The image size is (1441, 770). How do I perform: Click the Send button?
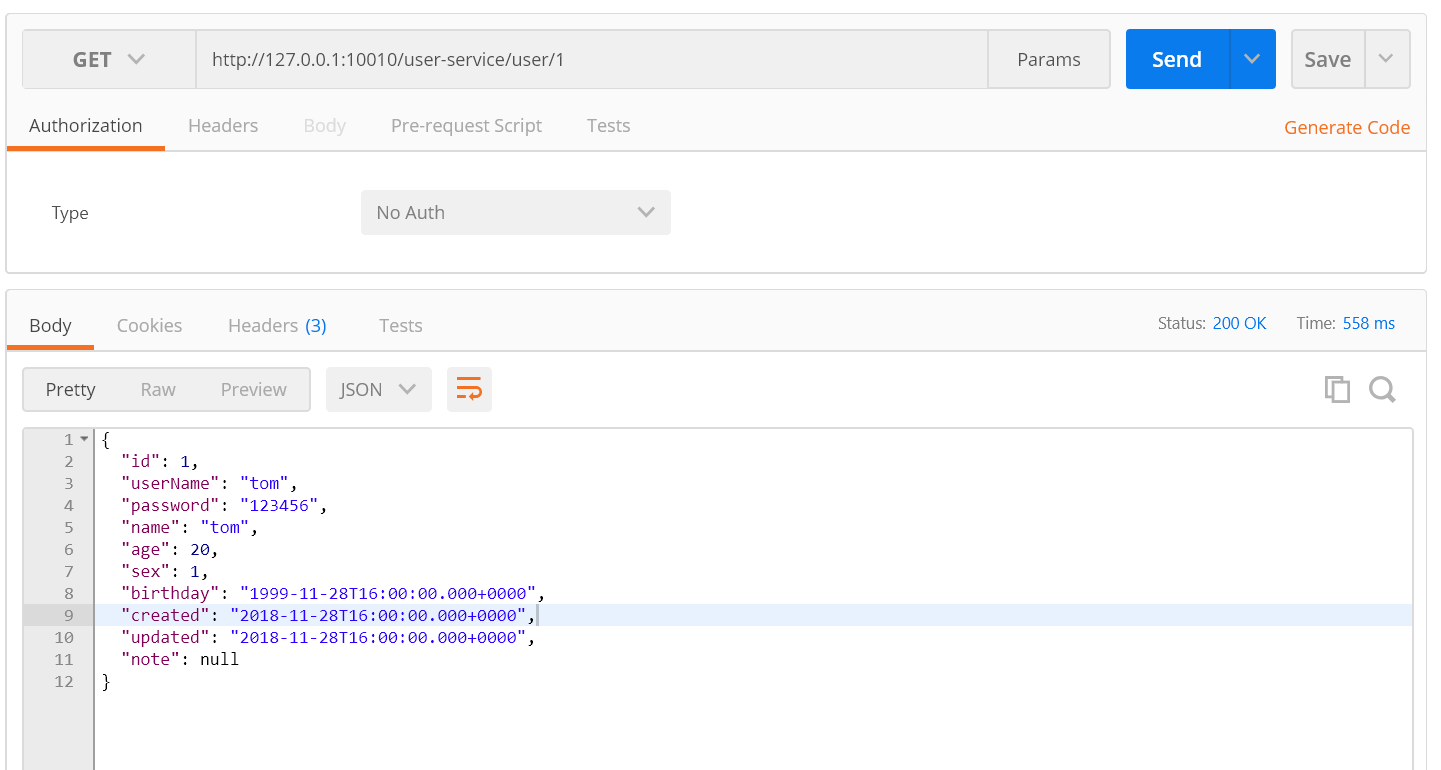[1177, 59]
